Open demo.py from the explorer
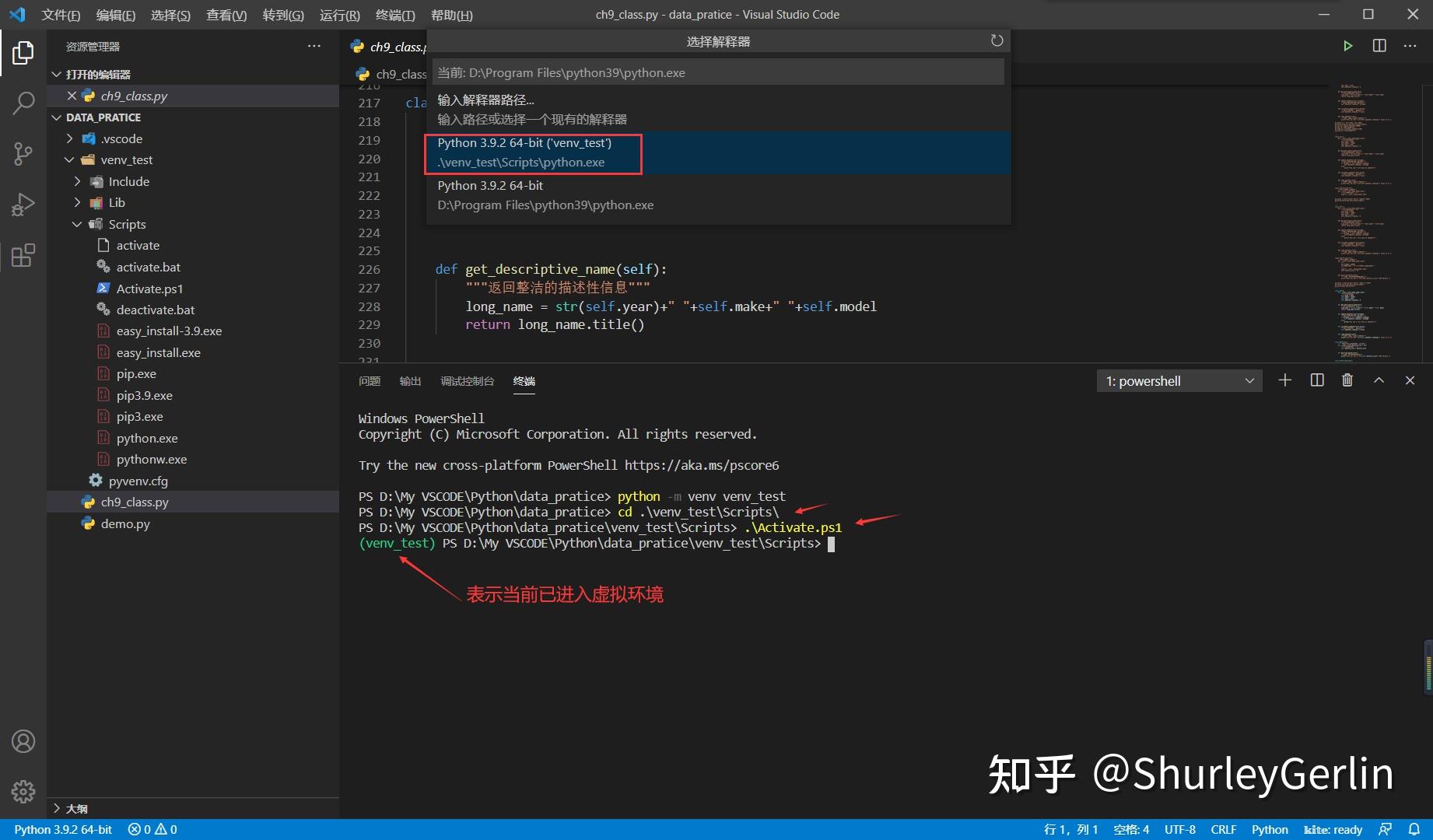Image resolution: width=1433 pixels, height=840 pixels. 124,523
